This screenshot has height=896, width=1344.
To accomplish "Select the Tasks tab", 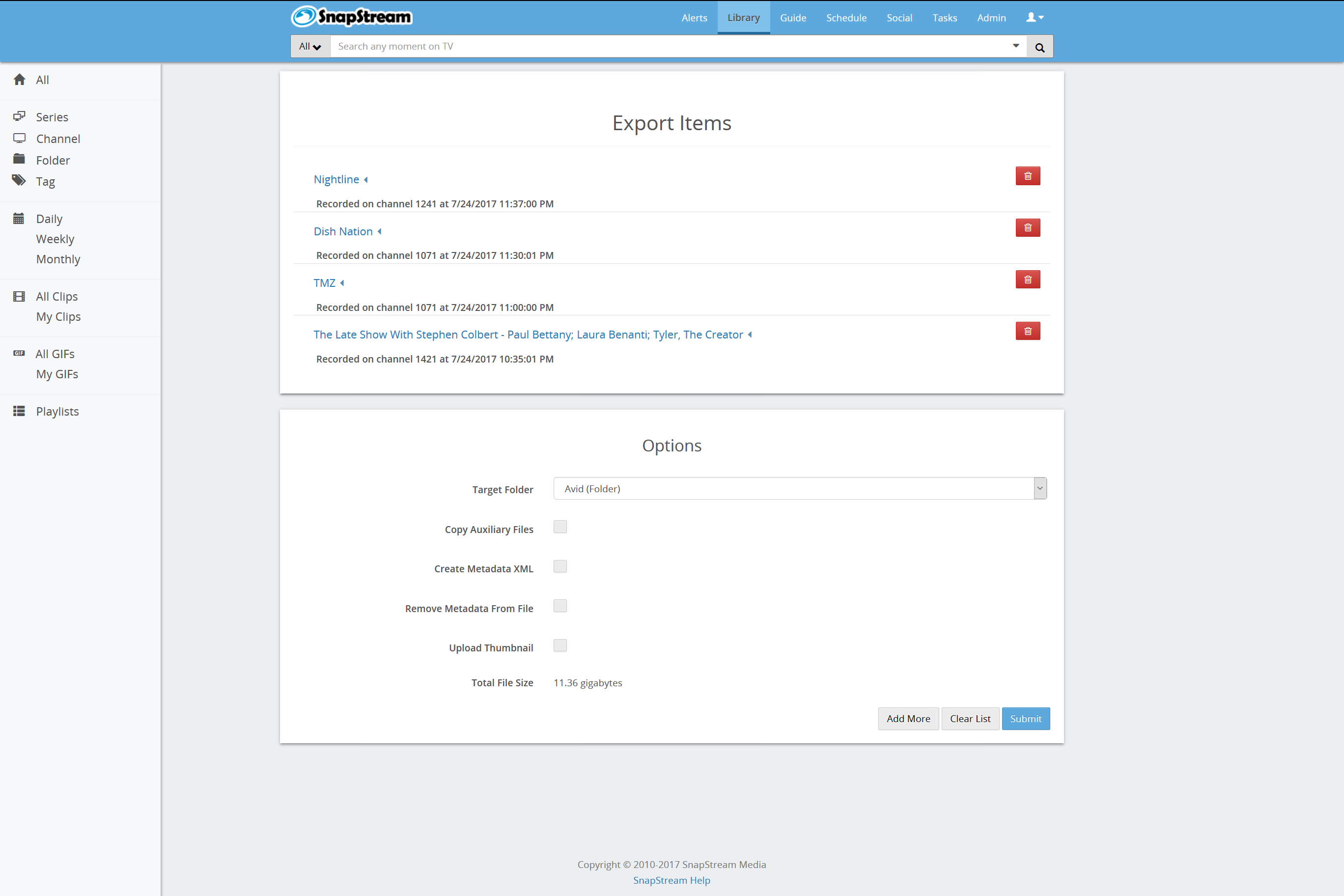I will [x=945, y=18].
